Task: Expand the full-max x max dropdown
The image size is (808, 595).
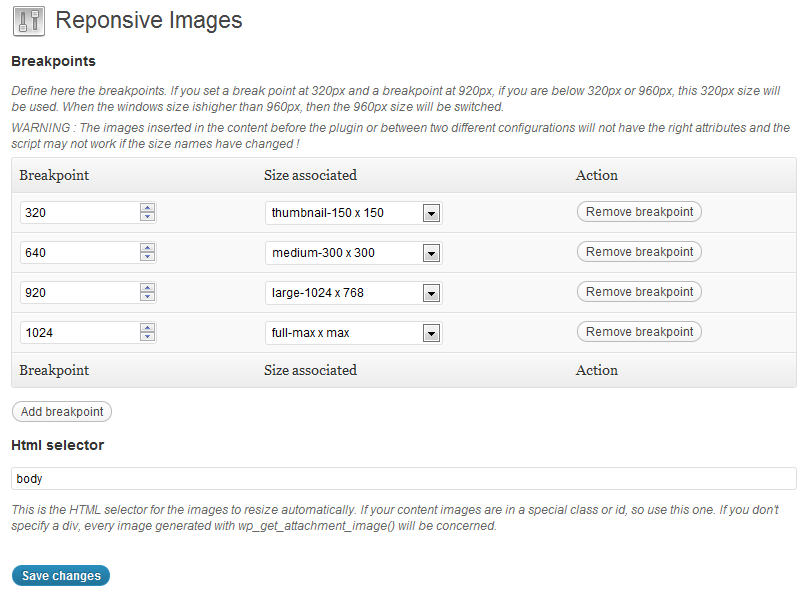Action: click(x=431, y=333)
